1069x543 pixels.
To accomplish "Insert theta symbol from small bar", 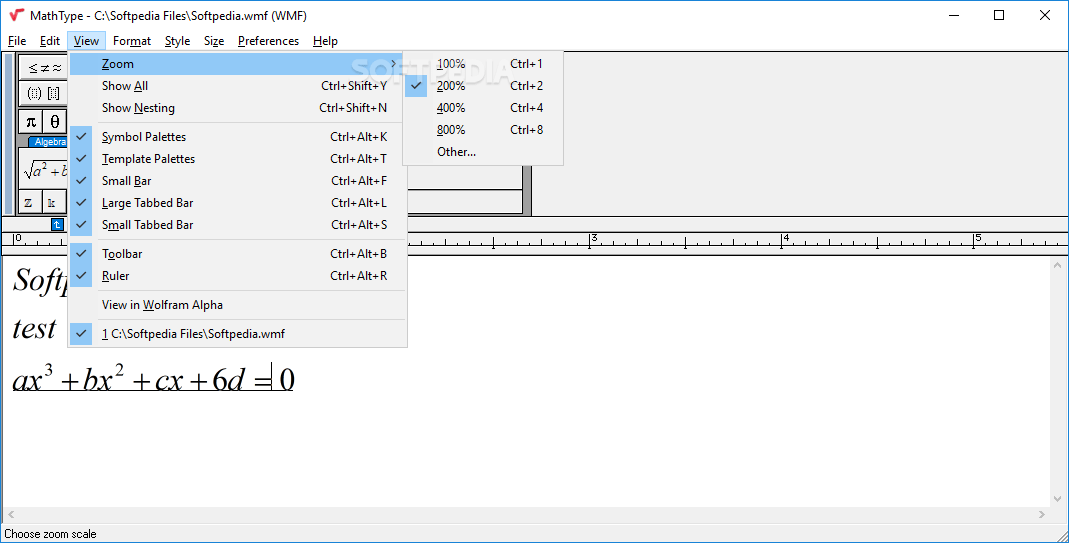I will point(55,122).
